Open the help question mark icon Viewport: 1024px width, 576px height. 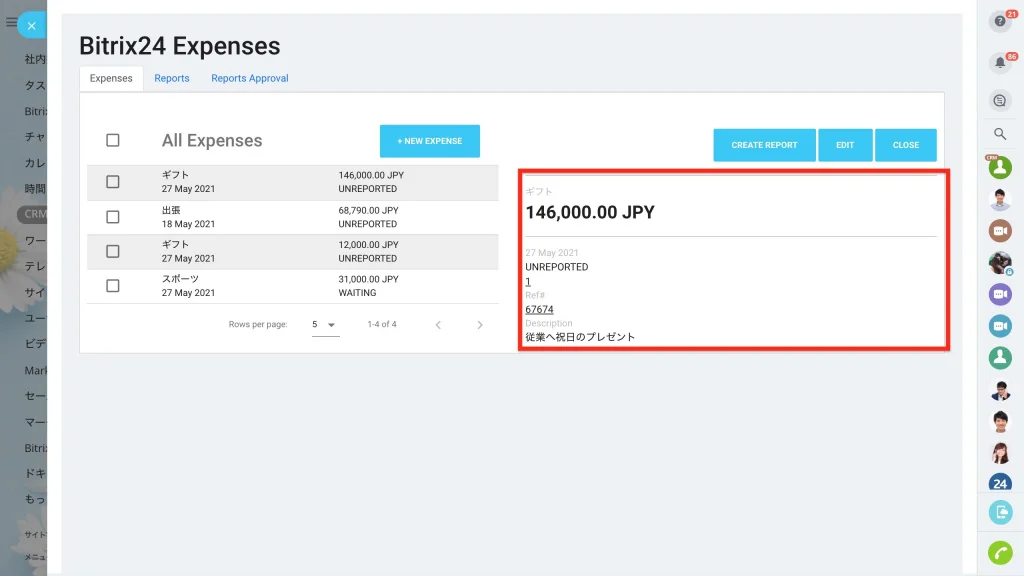pos(1000,22)
